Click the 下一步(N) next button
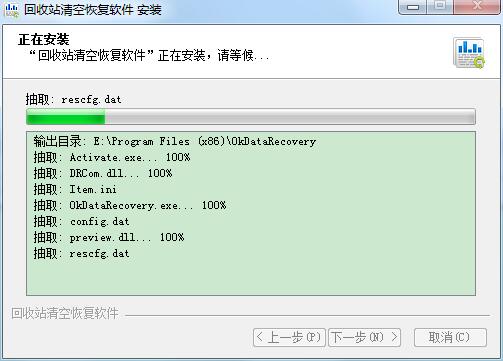This screenshot has height=361, width=503. point(364,337)
